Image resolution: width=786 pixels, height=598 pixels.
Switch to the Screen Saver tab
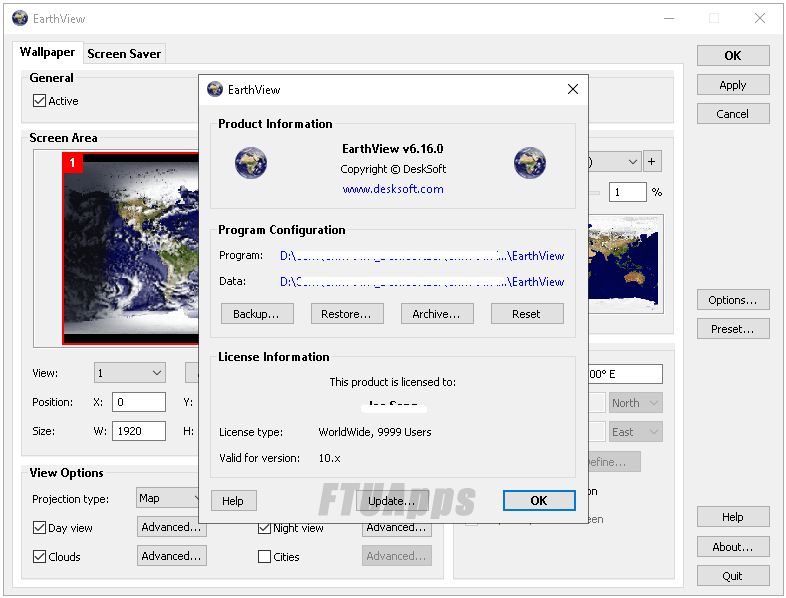(x=124, y=53)
